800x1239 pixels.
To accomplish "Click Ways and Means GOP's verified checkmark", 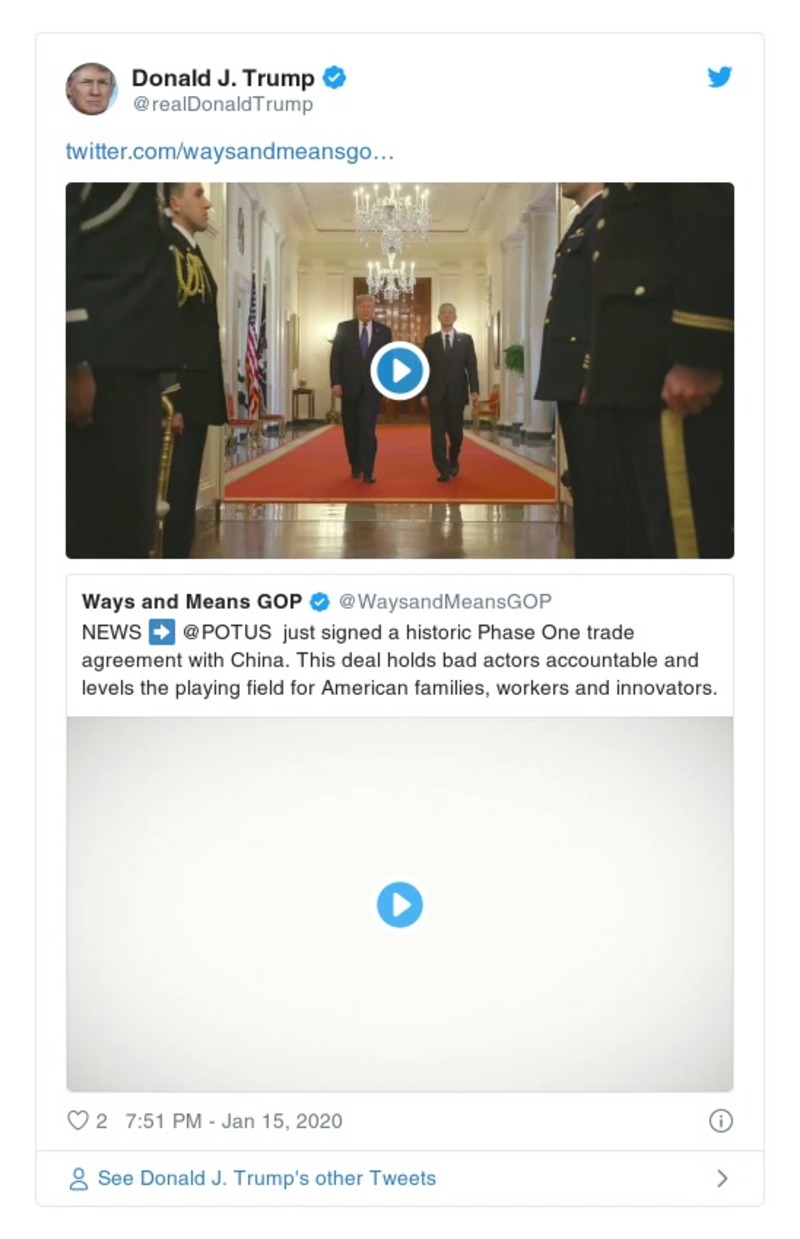I will [319, 601].
